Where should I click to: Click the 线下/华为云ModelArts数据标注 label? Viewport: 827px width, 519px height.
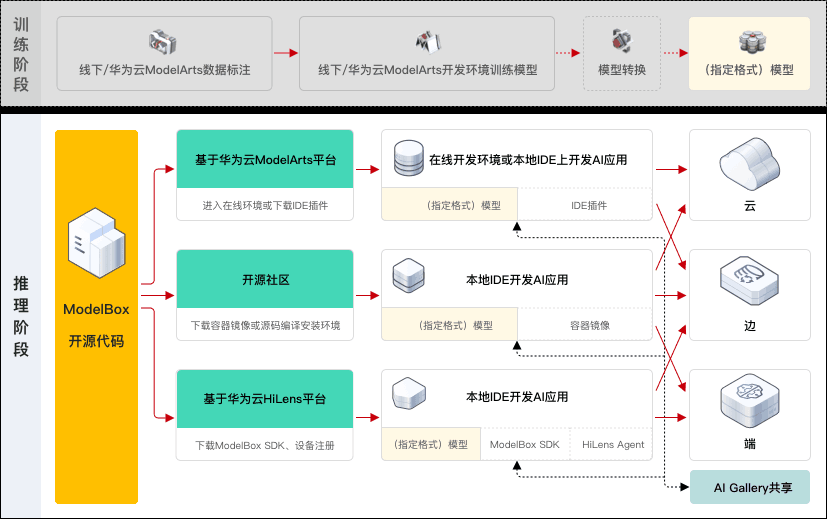pyautogui.click(x=165, y=70)
